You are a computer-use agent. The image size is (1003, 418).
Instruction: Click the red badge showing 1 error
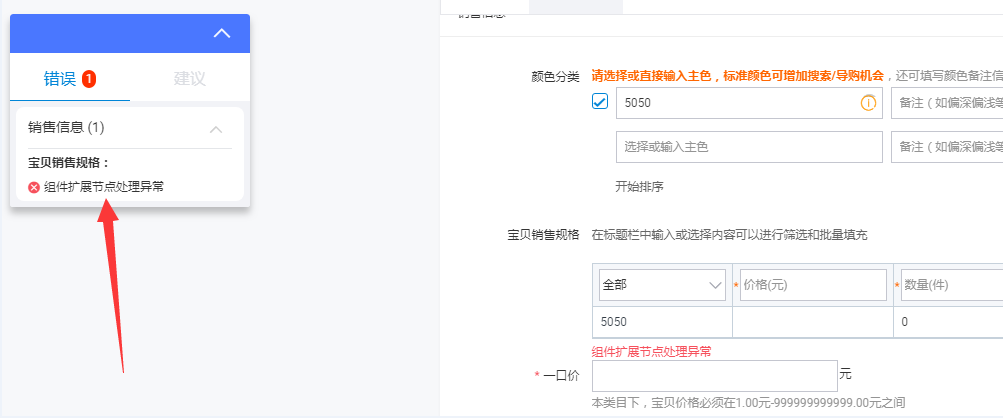89,79
